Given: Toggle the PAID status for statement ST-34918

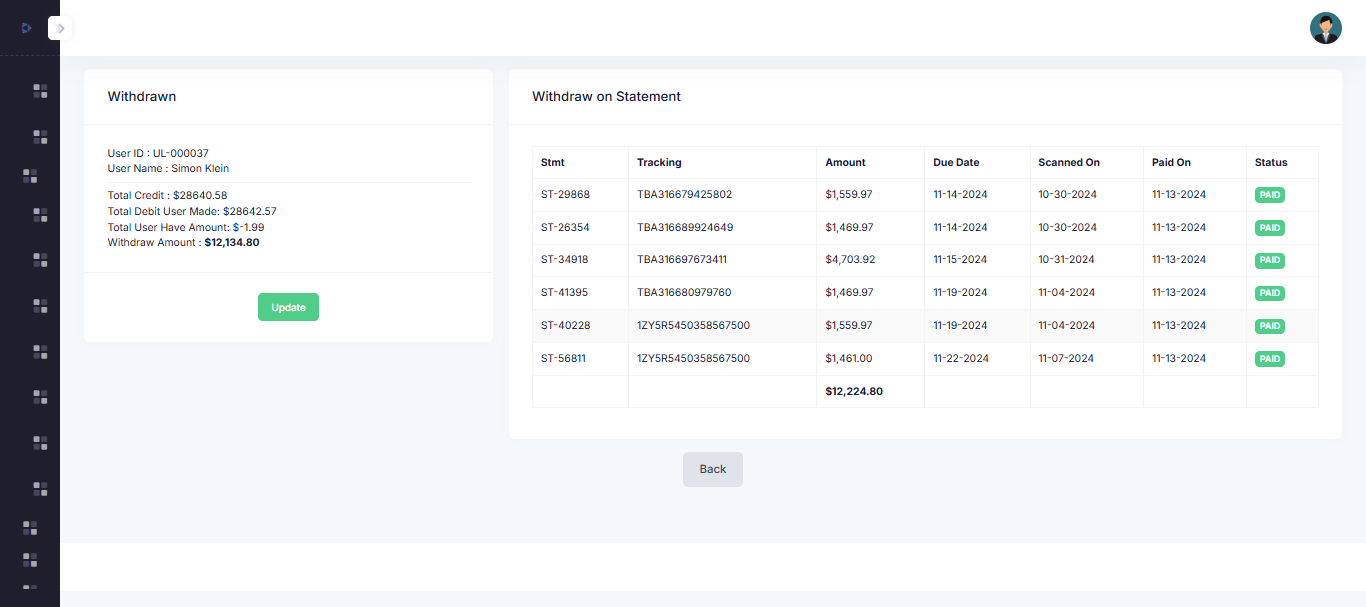Looking at the screenshot, I should click(1269, 260).
